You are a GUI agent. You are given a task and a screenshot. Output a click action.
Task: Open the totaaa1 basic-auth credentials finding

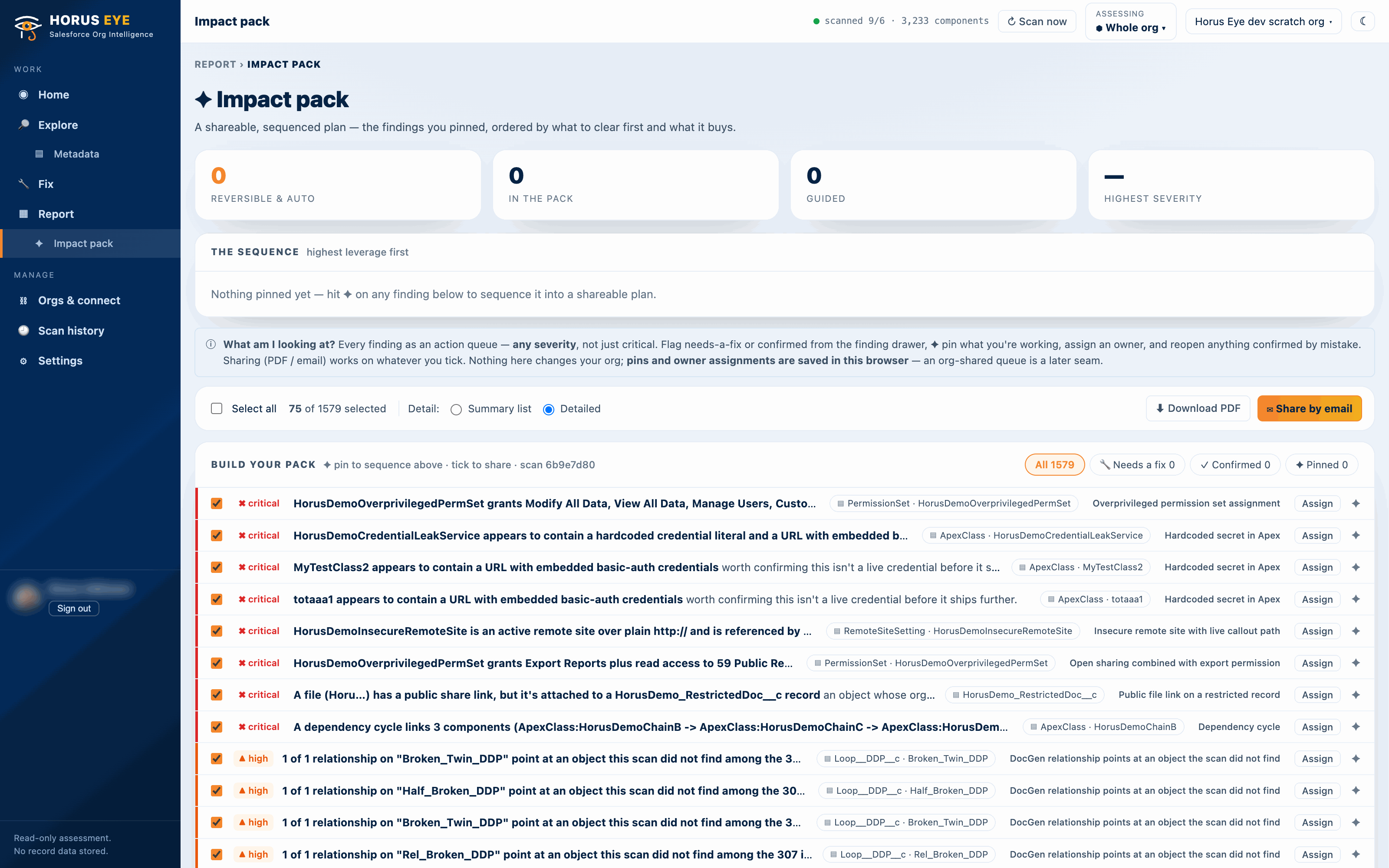[x=655, y=599]
